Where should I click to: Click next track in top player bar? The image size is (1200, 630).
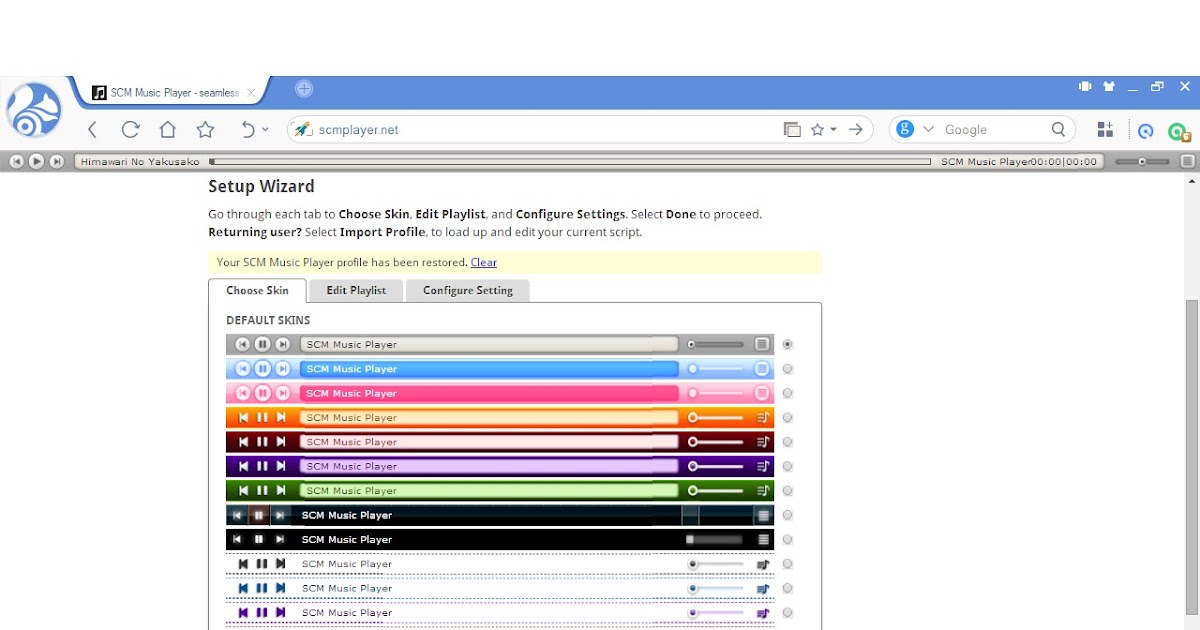point(56,161)
